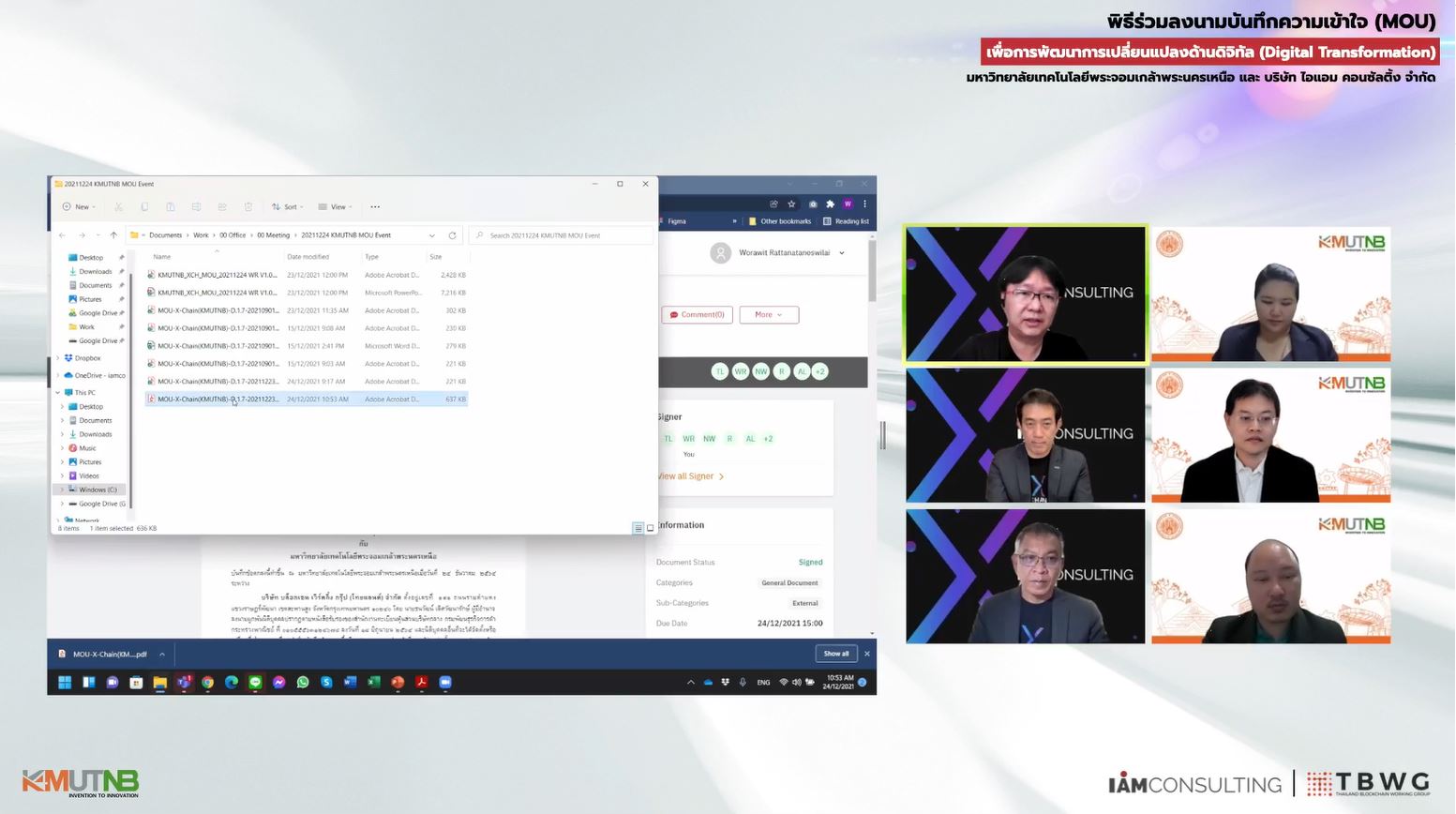The image size is (1456, 814).
Task: Click the Share icon in Explorer toolbar
Action: point(222,207)
